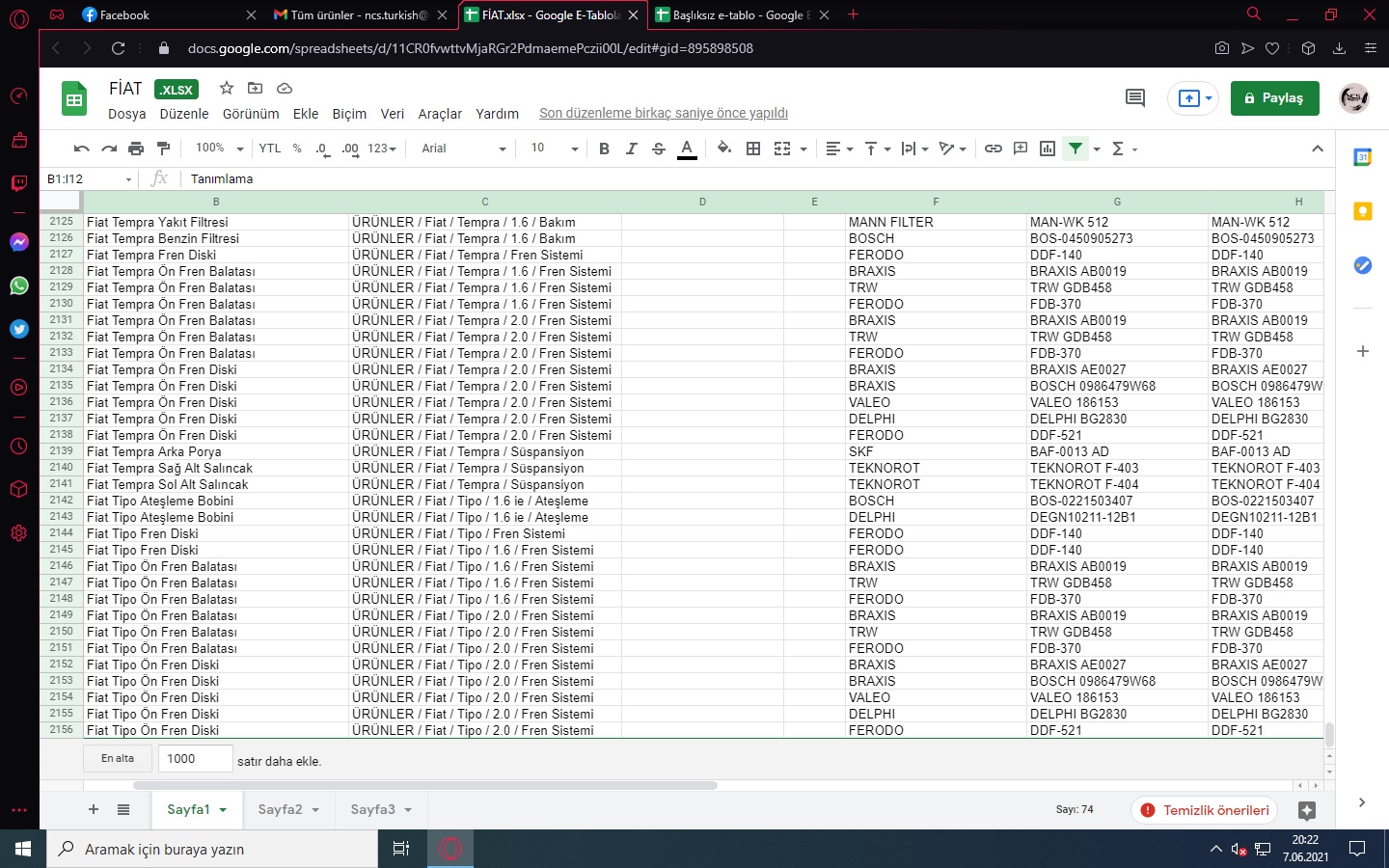This screenshot has width=1389, height=868.
Task: Open Google Keep side panel
Action: 1362,211
